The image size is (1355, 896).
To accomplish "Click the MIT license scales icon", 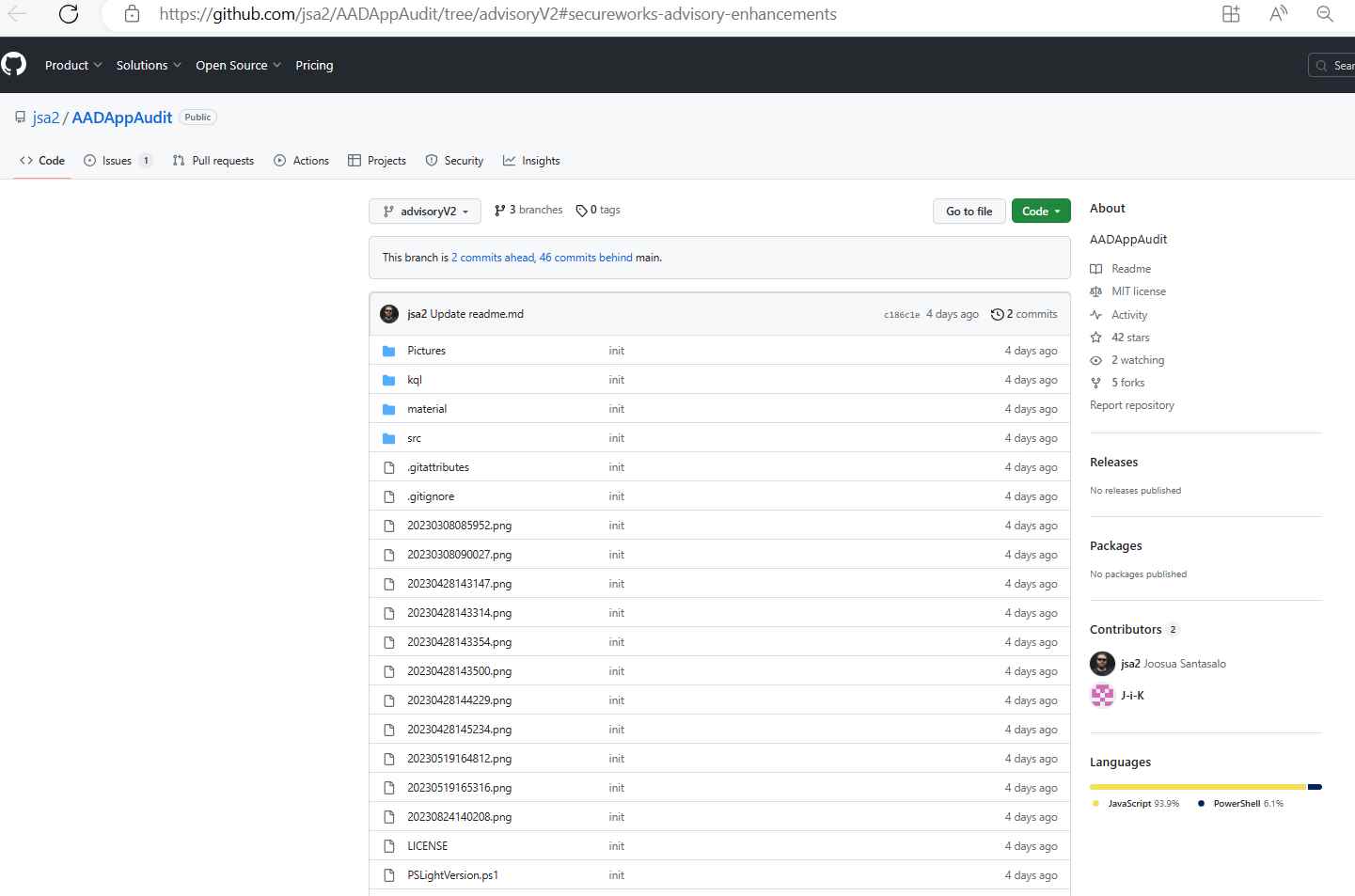I will click(x=1096, y=291).
